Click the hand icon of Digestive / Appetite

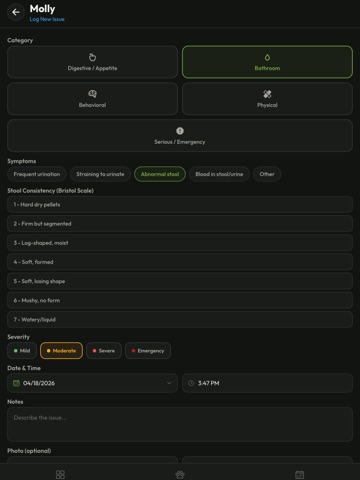(x=92, y=57)
